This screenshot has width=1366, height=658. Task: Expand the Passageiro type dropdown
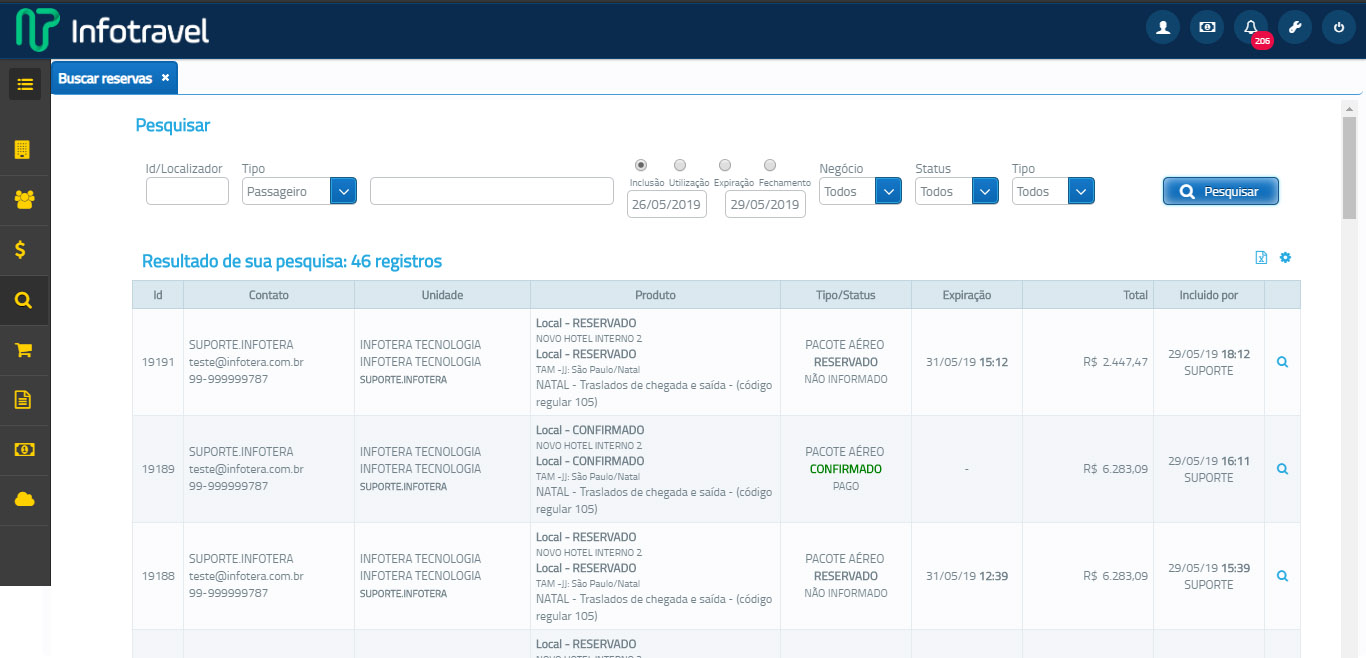[x=343, y=191]
